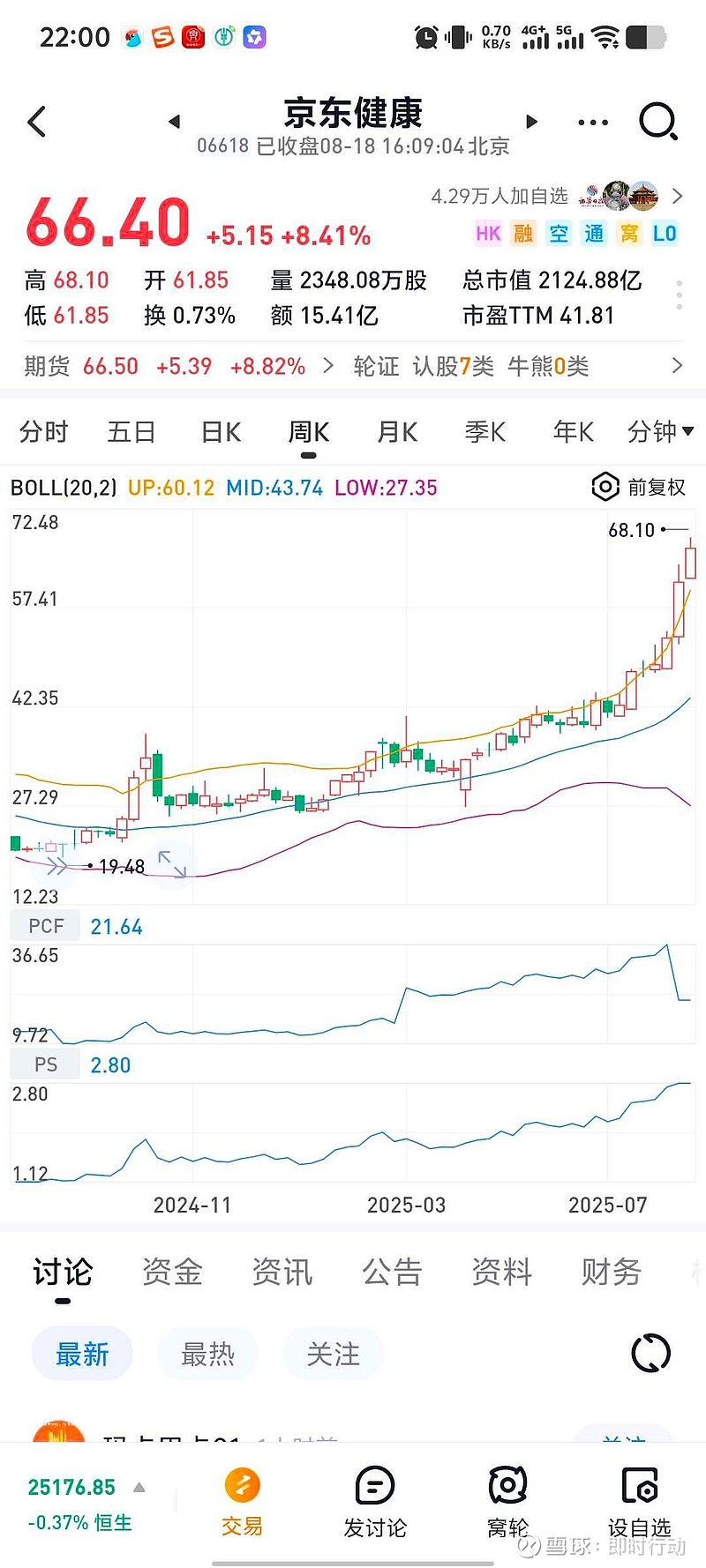The width and height of the screenshot is (706, 1568).
Task: Tap the 市盈TTM 41.81 value
Action: pos(538,316)
